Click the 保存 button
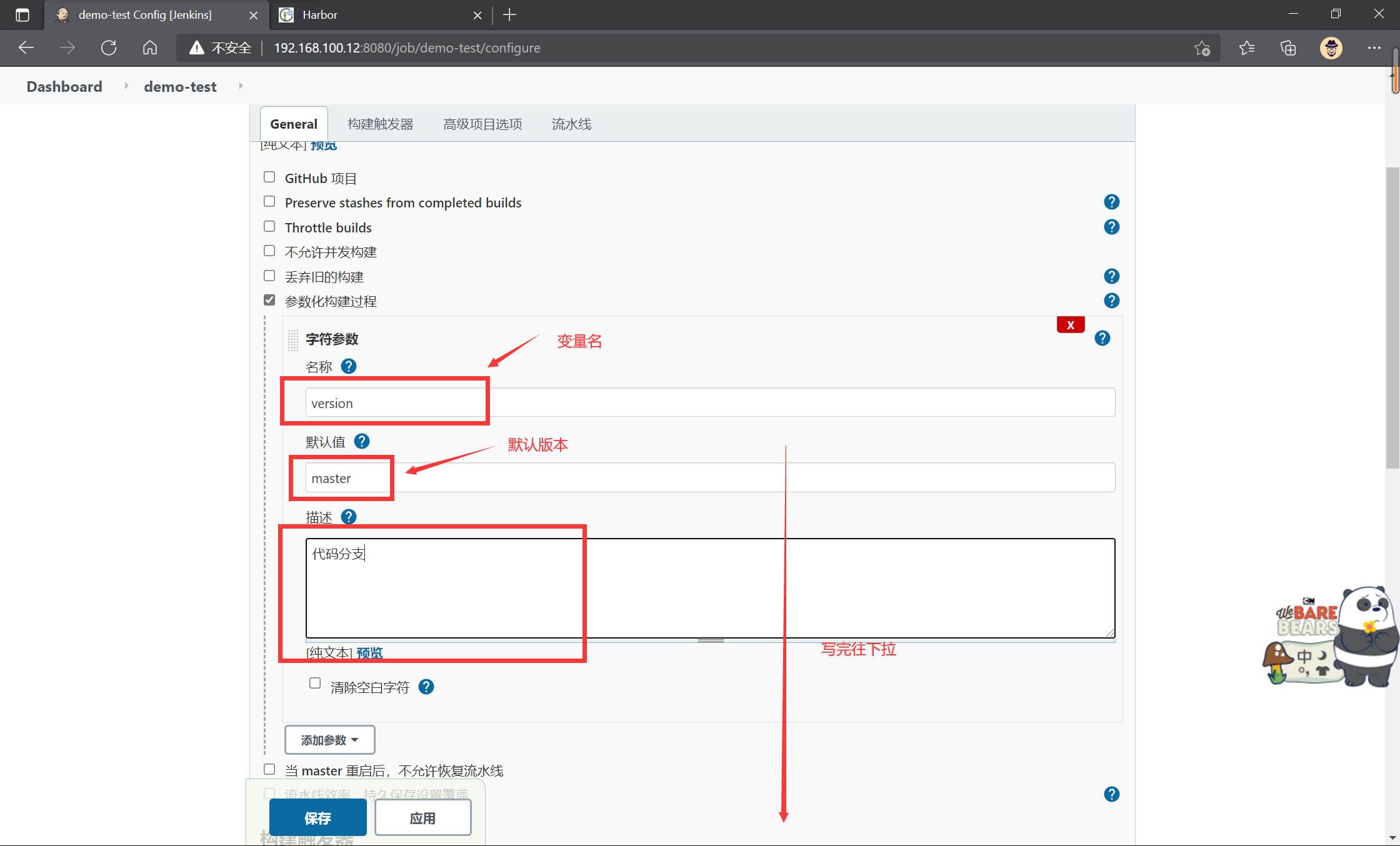Screen dimensions: 1400x846 pos(317,817)
